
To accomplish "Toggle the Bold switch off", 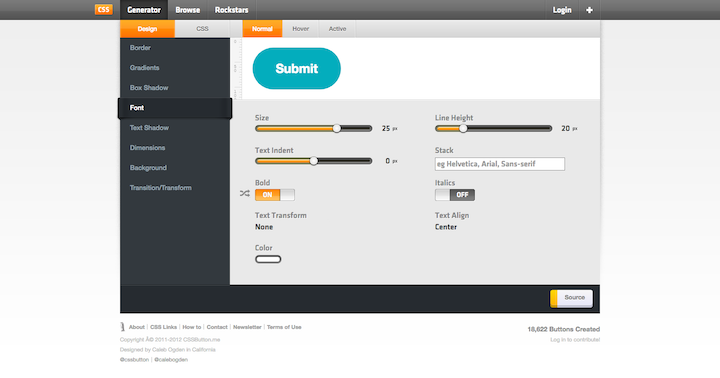I will point(275,195).
